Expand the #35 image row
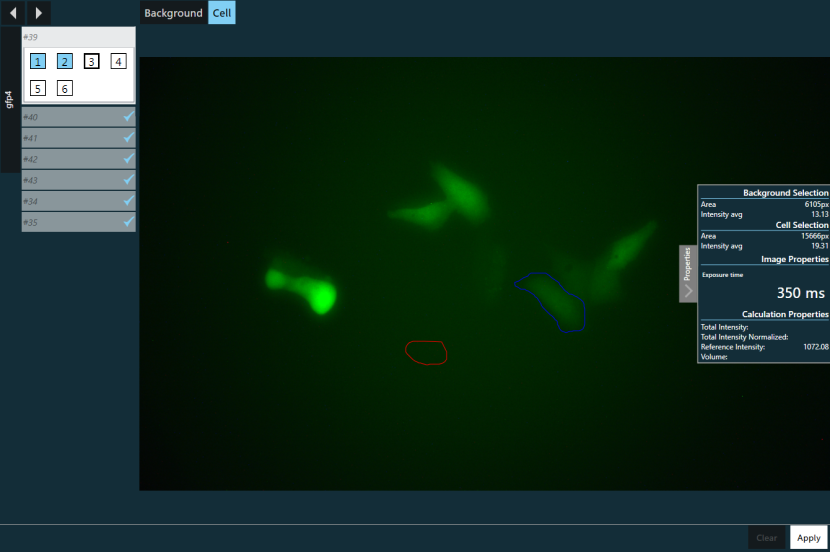Screen dimensions: 830x552 pyautogui.click(x=78, y=222)
